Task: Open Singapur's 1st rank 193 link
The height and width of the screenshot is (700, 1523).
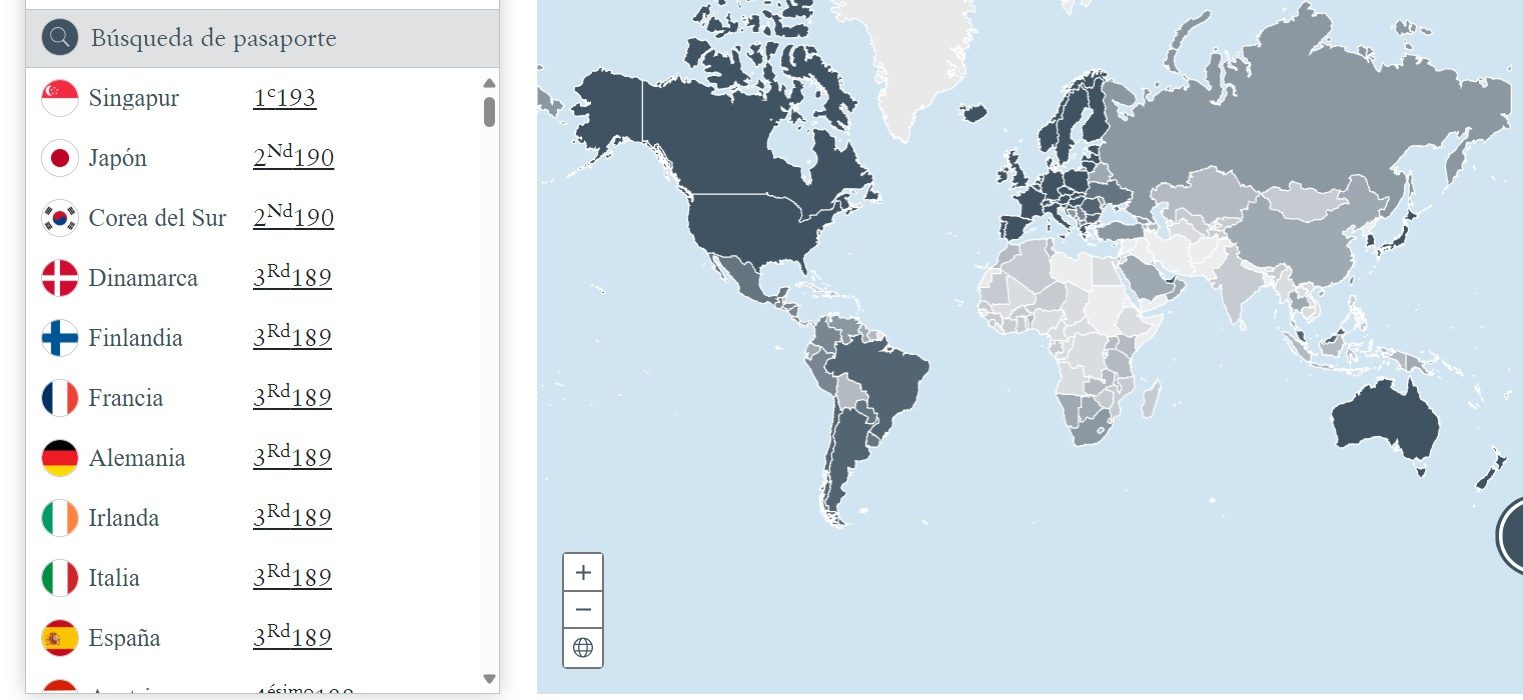Action: (284, 98)
